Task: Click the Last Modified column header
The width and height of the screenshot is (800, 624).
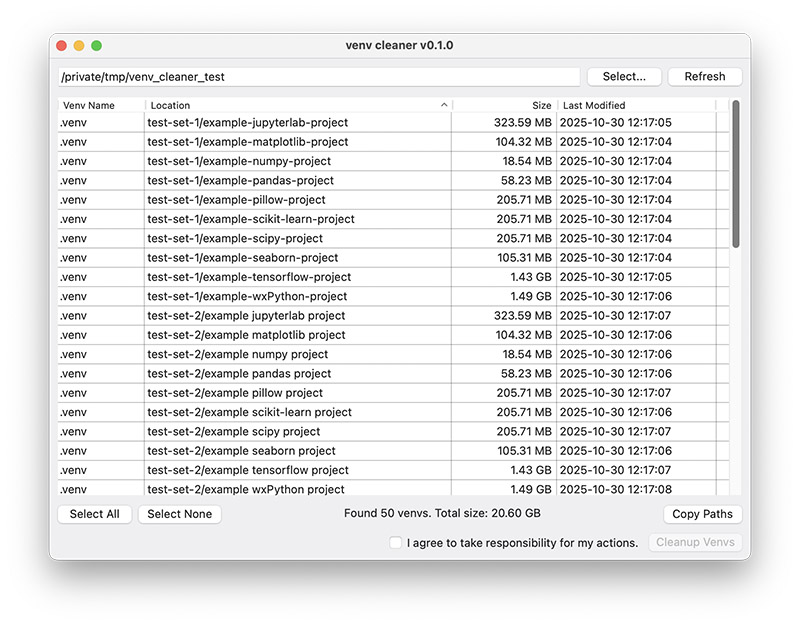Action: click(635, 105)
